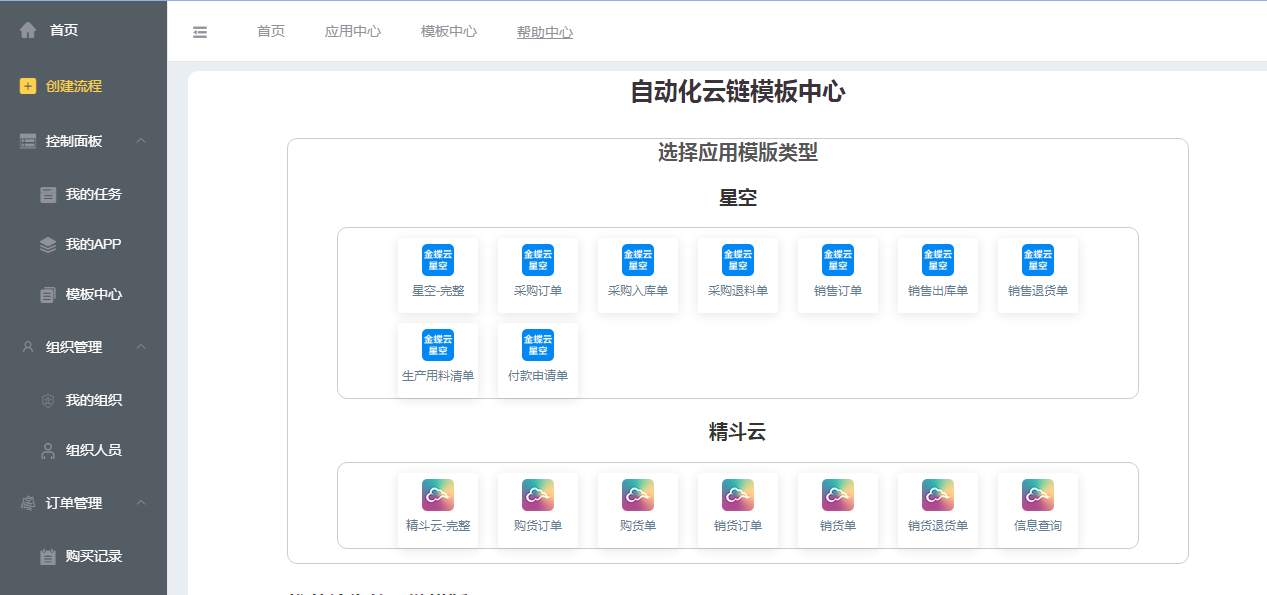Select the 销货退货单 template icon
1267x595 pixels.
pyautogui.click(x=938, y=495)
